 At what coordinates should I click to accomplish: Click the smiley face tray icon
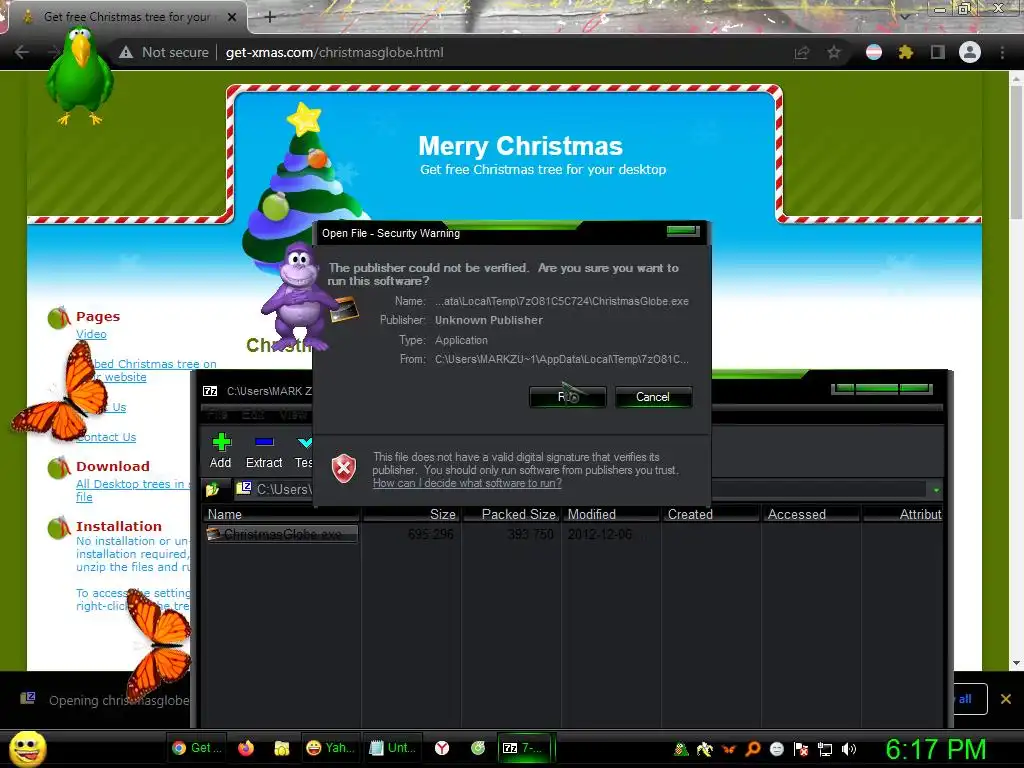[x=776, y=749]
